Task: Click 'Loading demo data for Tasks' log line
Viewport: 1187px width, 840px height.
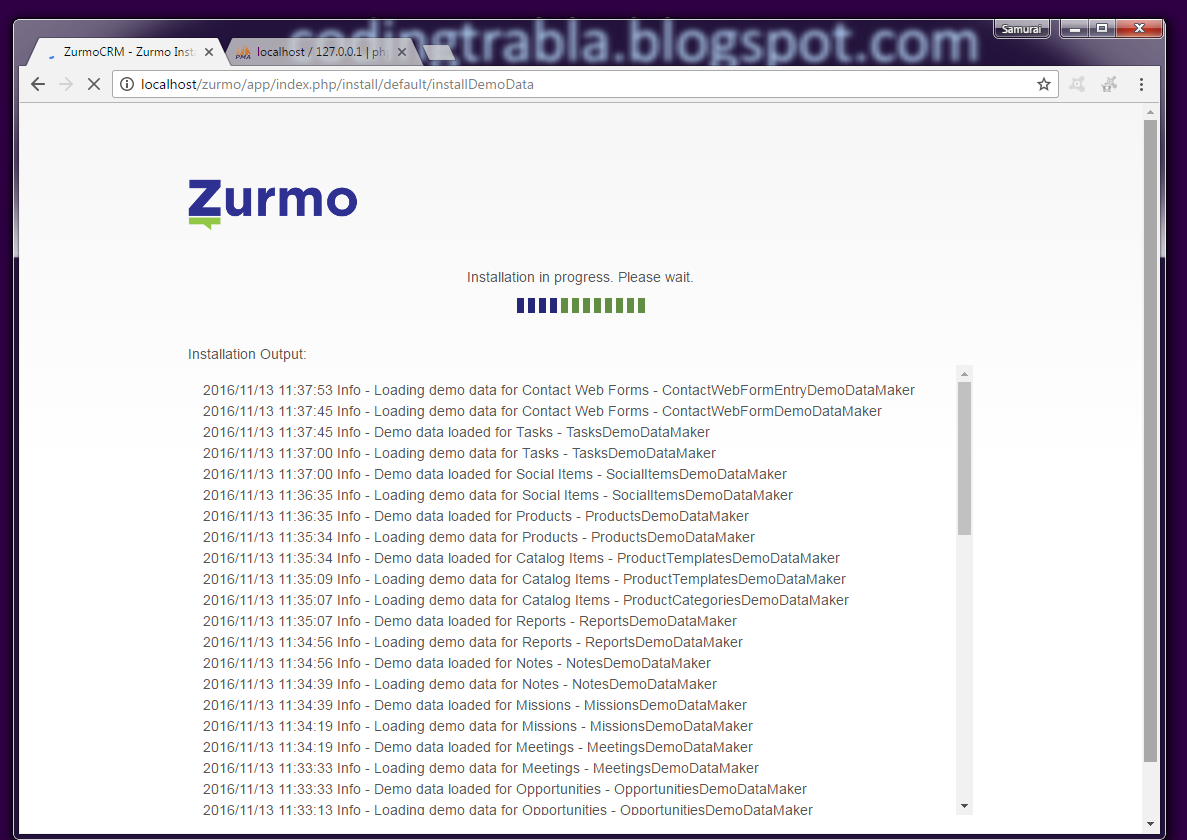Action: pos(459,453)
